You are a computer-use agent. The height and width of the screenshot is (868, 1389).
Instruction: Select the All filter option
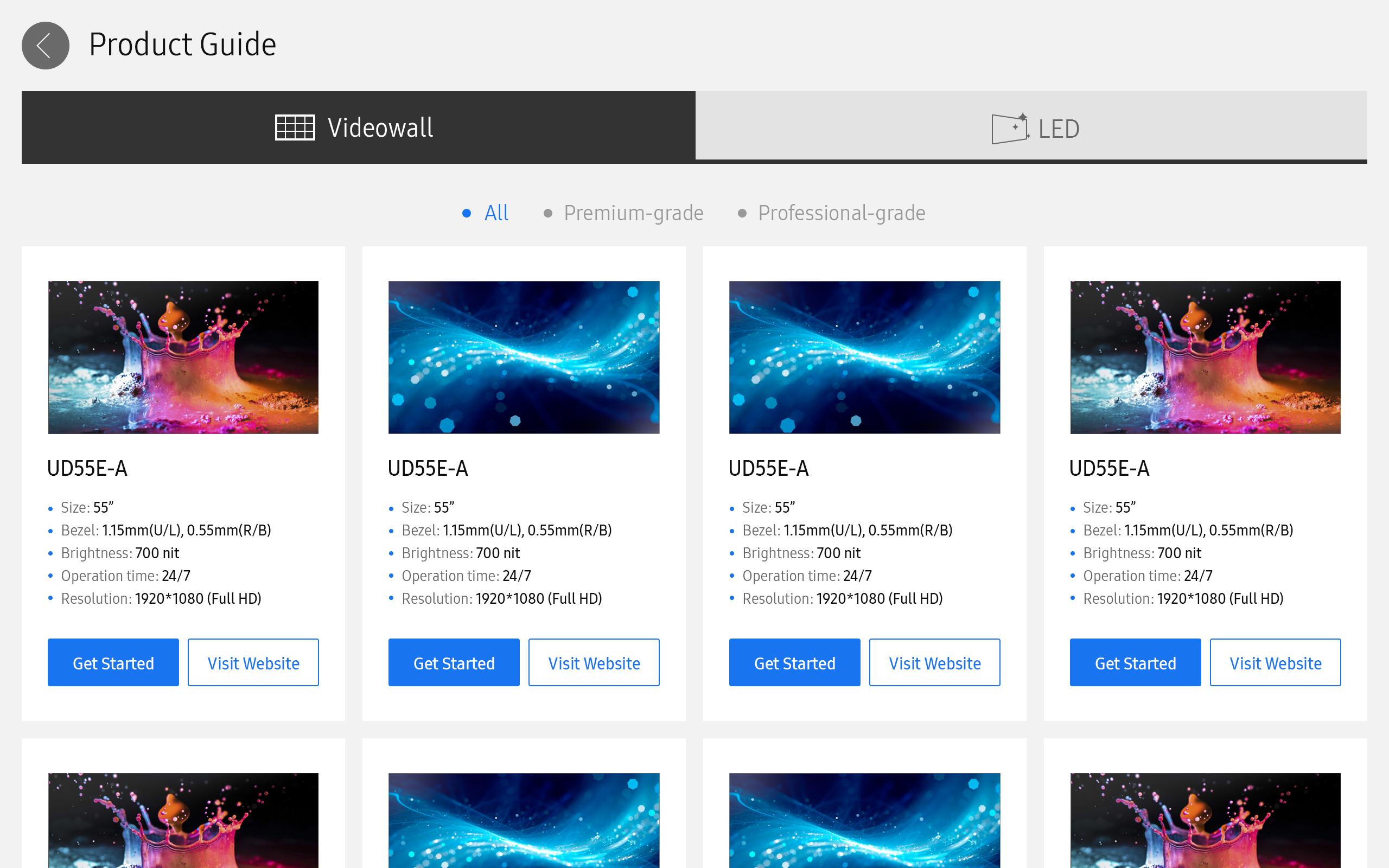[x=486, y=213]
